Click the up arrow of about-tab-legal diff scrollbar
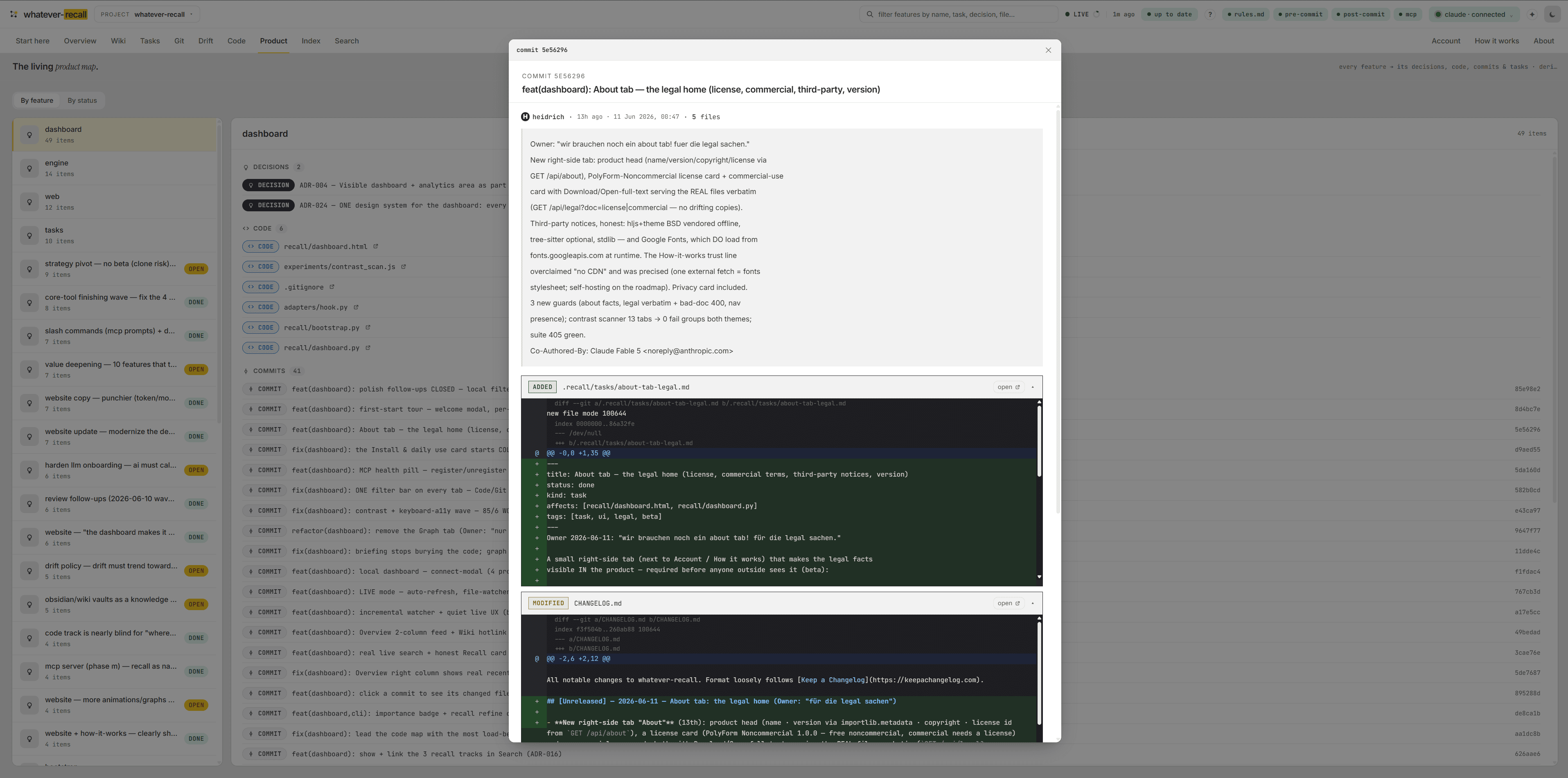 pos(1039,402)
